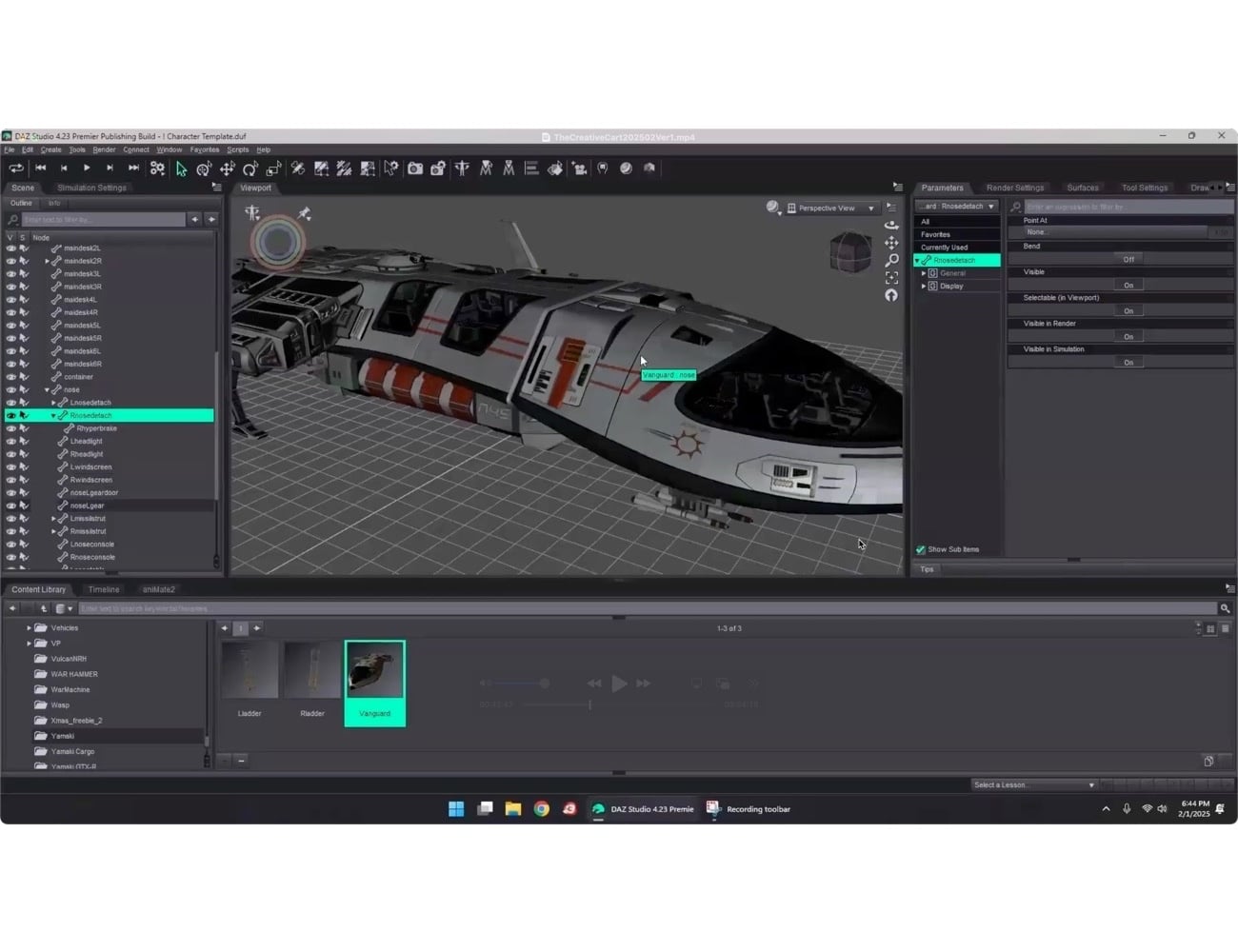Activate the Rotate tool in the toolbar
The image size is (1238, 952).
click(250, 169)
